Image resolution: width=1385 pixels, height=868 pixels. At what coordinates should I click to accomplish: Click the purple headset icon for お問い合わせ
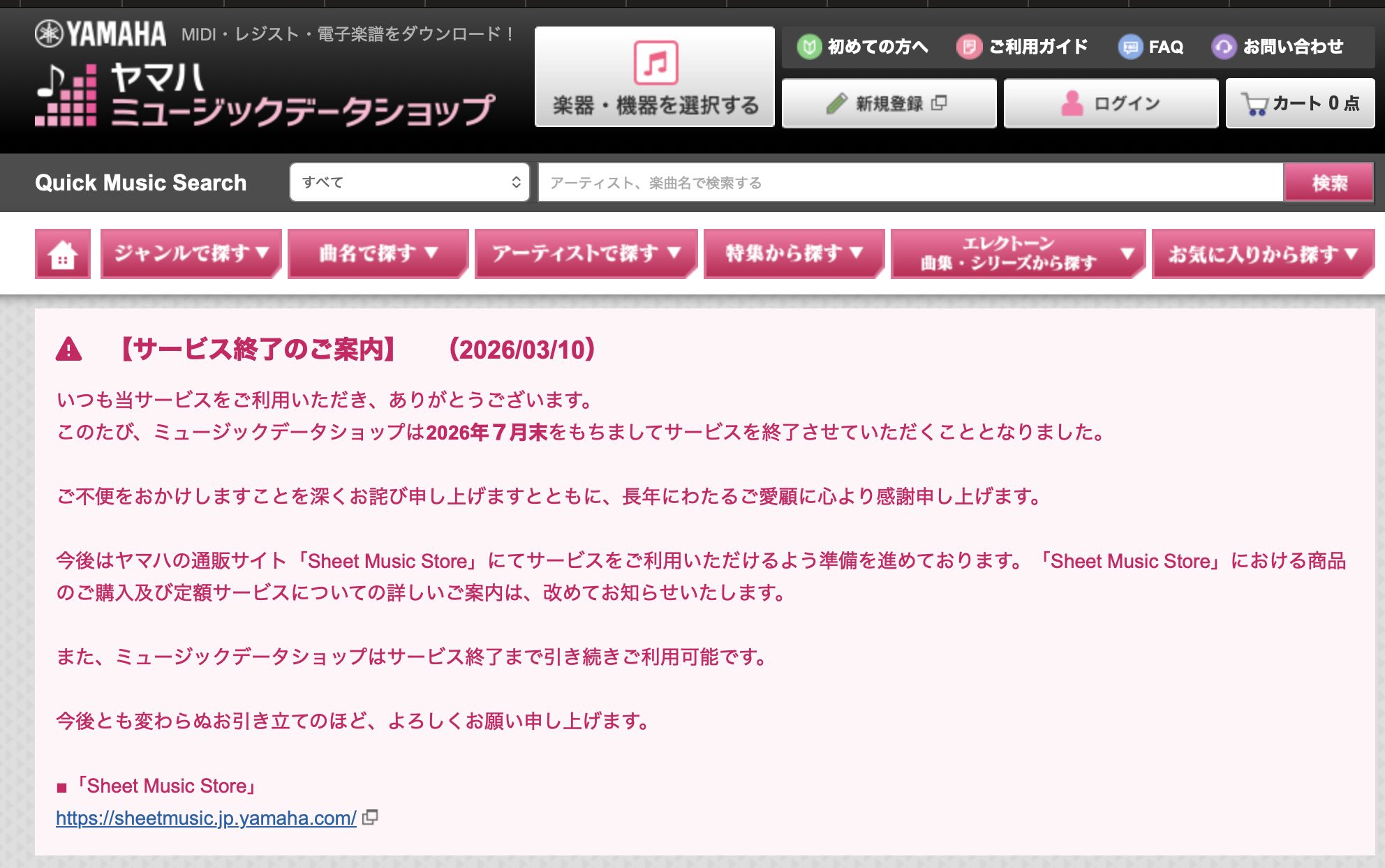(1223, 47)
